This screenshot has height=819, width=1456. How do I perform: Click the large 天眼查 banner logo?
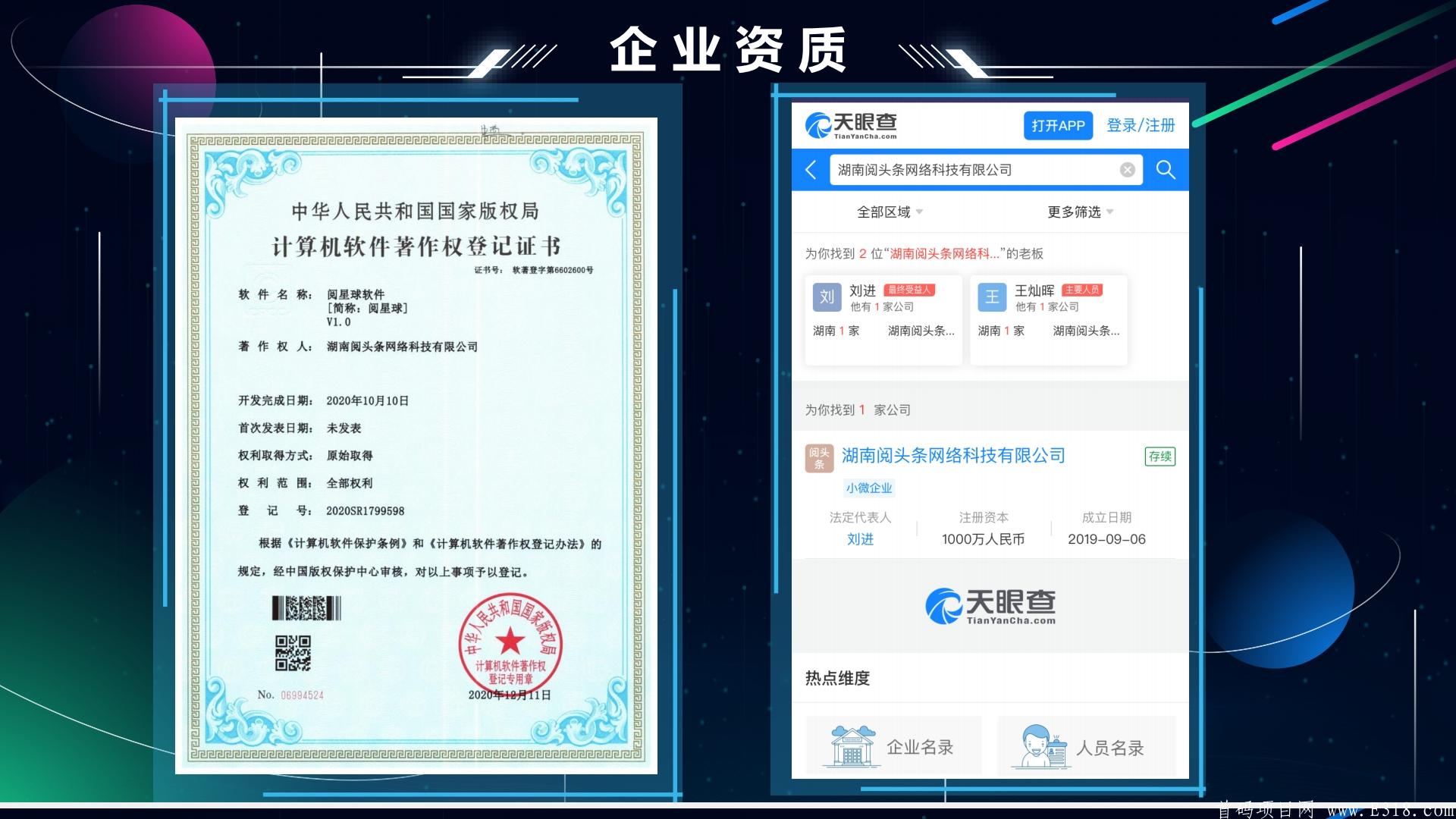(990, 607)
